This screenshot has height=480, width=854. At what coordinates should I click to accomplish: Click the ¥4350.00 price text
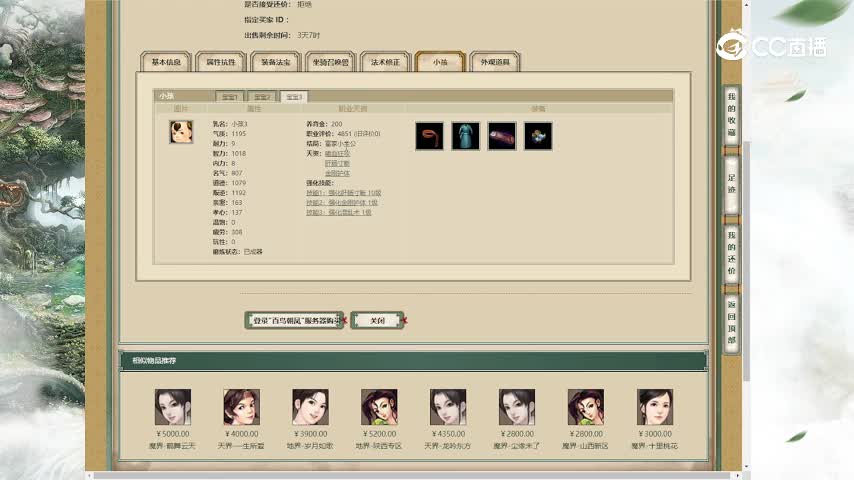448,434
